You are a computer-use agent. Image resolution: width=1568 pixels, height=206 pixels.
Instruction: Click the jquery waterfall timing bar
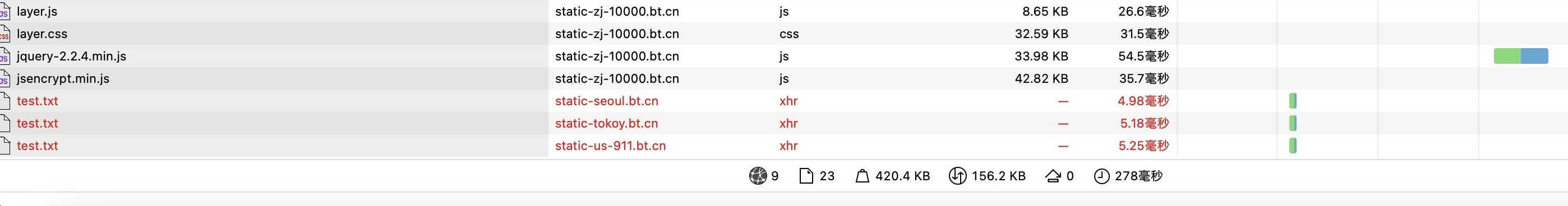pyautogui.click(x=1520, y=56)
